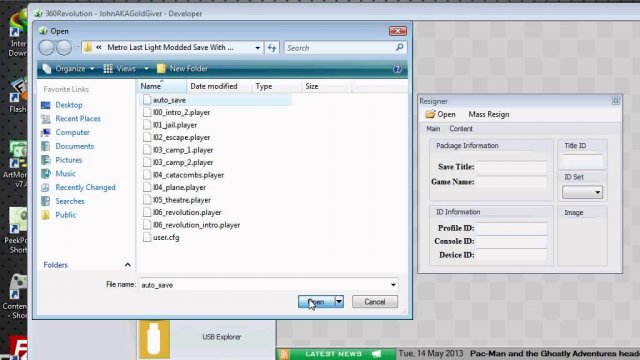Click the Save Title field in Resigner
Screen dimensions: 640x360
512,167
